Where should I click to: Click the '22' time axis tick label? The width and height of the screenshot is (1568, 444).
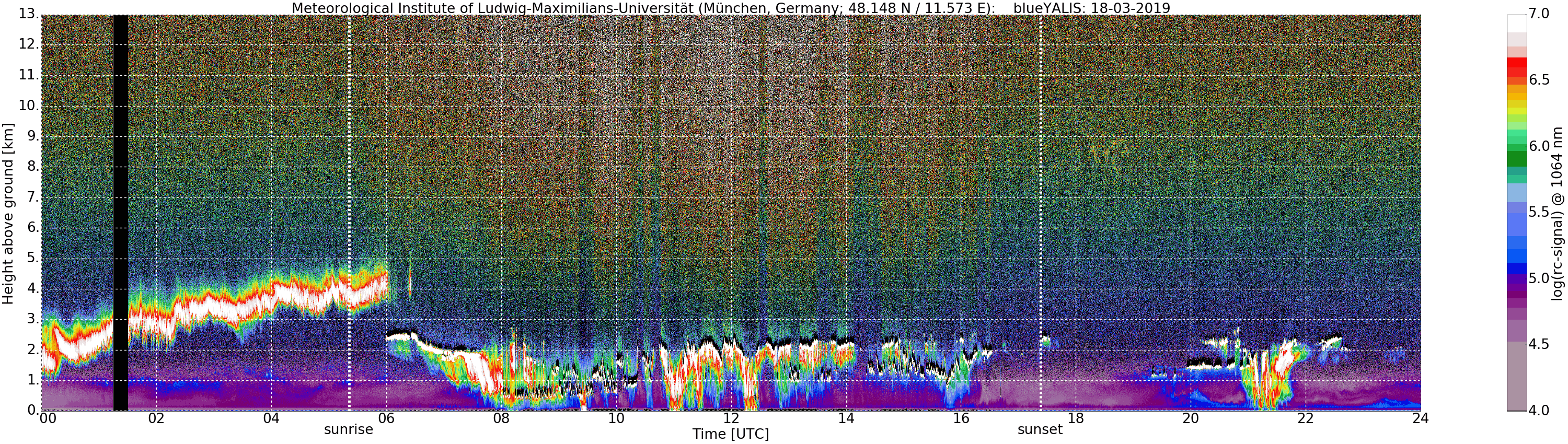point(1306,418)
